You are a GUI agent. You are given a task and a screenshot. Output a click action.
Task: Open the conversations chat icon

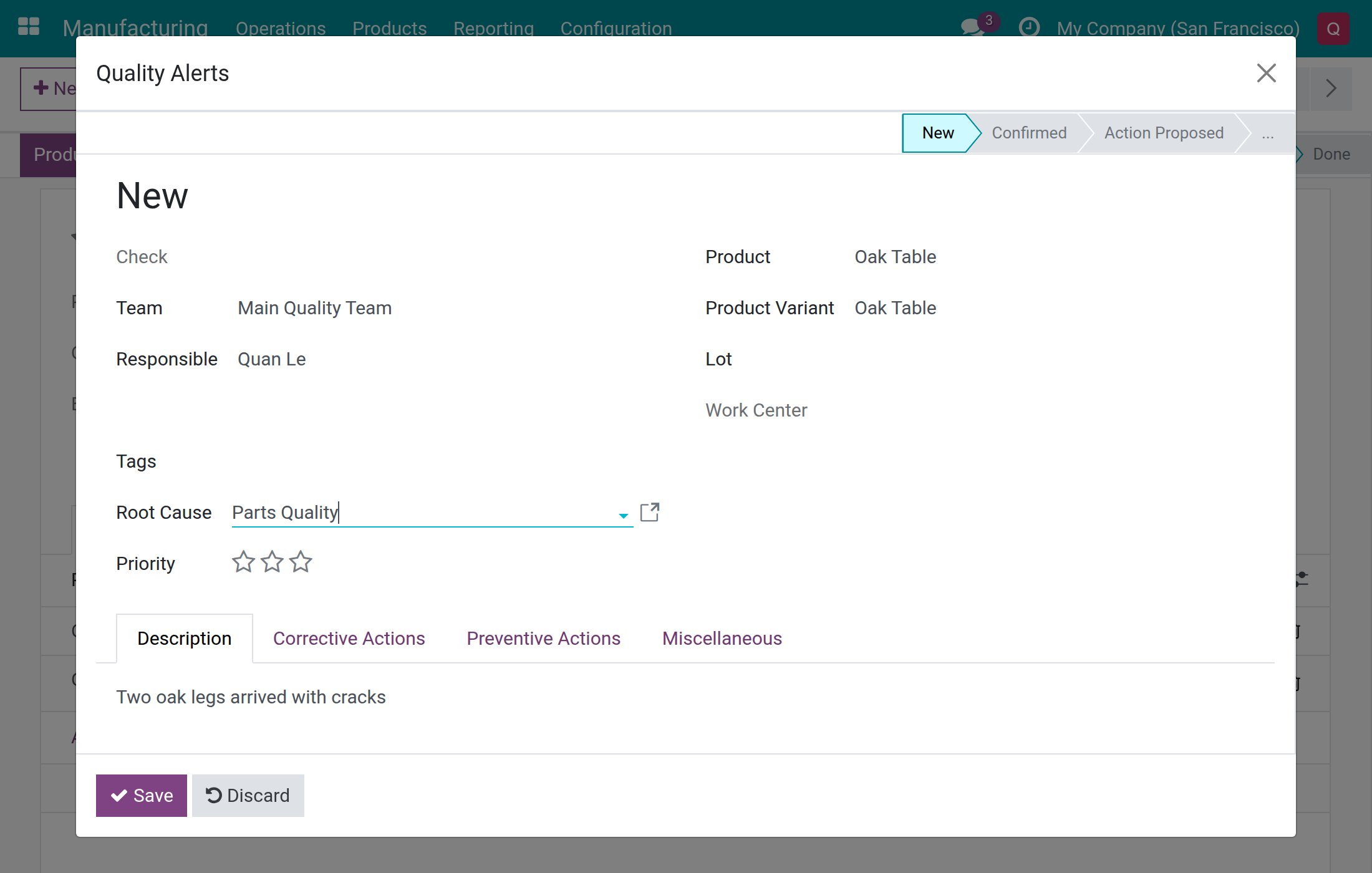tap(972, 27)
